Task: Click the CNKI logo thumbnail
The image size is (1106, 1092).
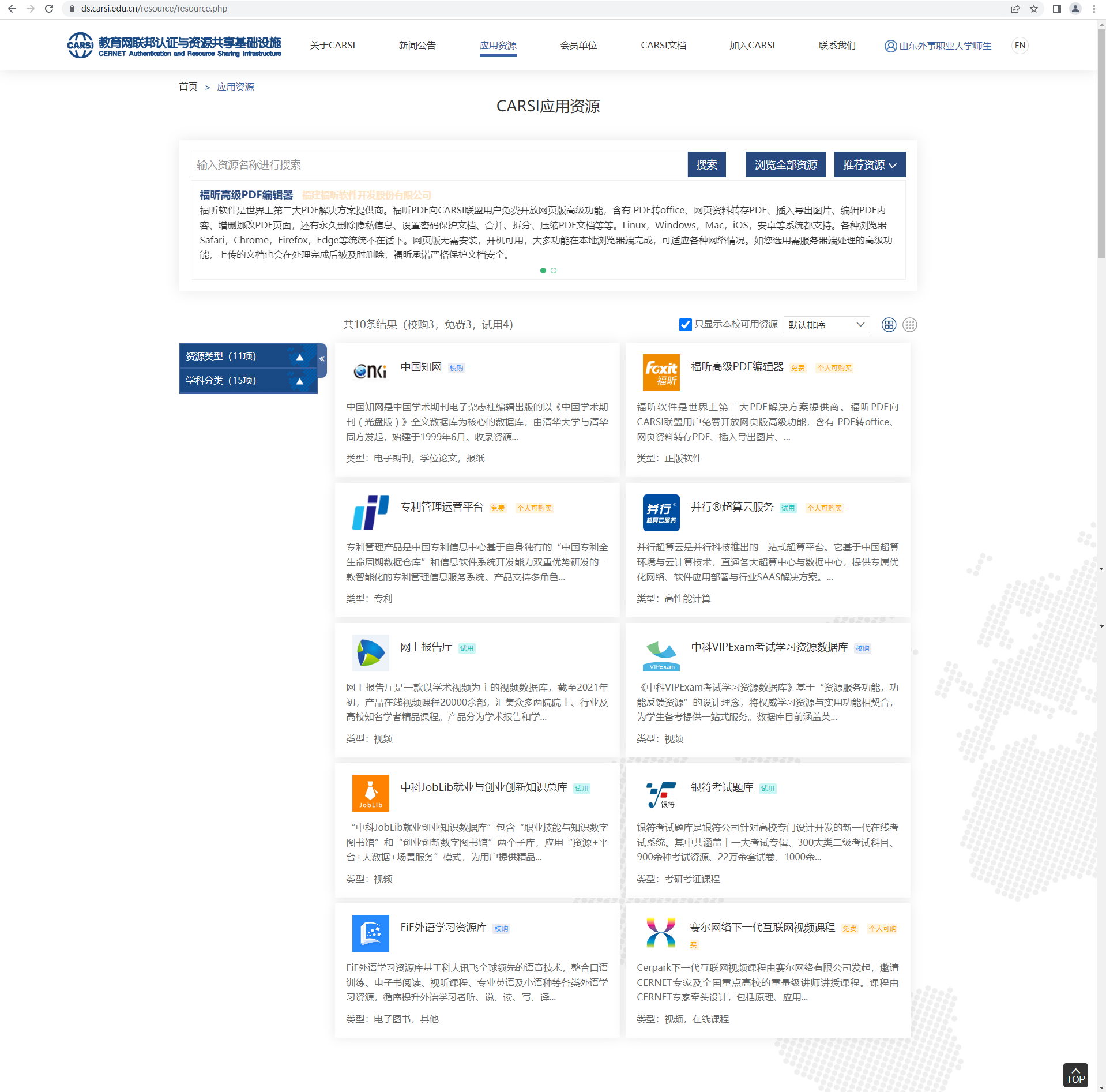Action: click(370, 371)
